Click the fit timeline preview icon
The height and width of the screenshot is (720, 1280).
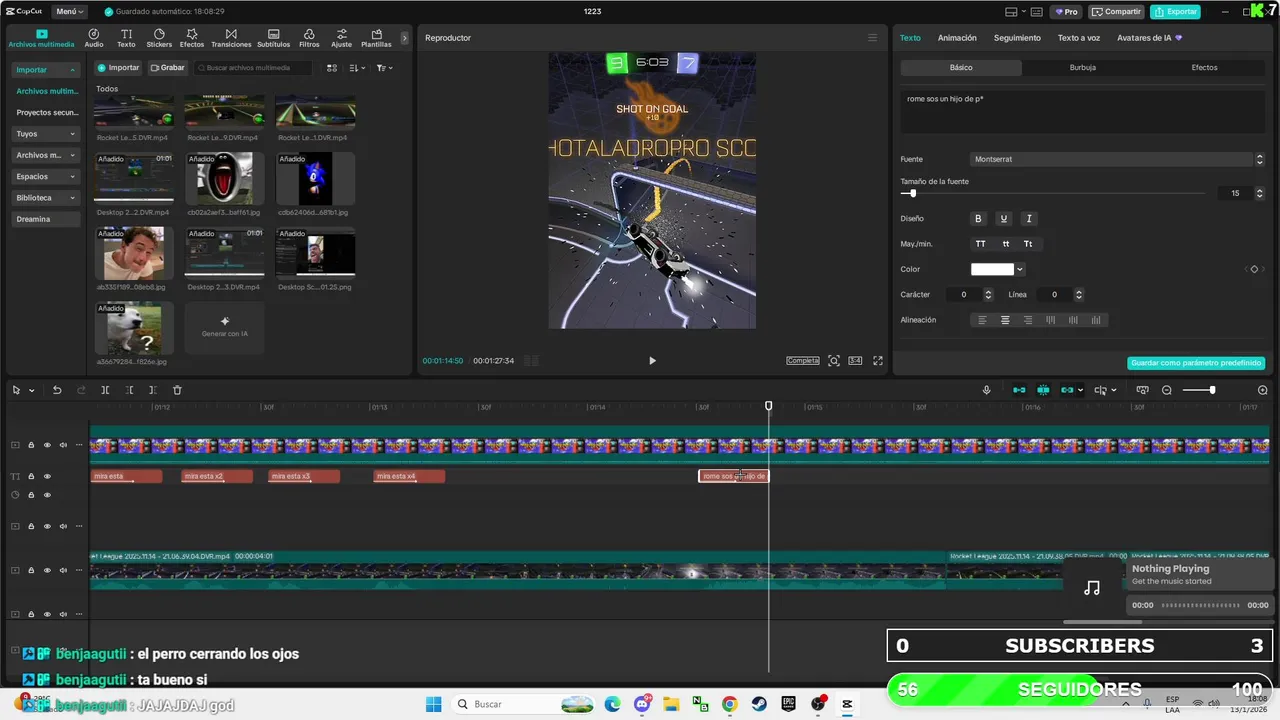(x=1142, y=390)
